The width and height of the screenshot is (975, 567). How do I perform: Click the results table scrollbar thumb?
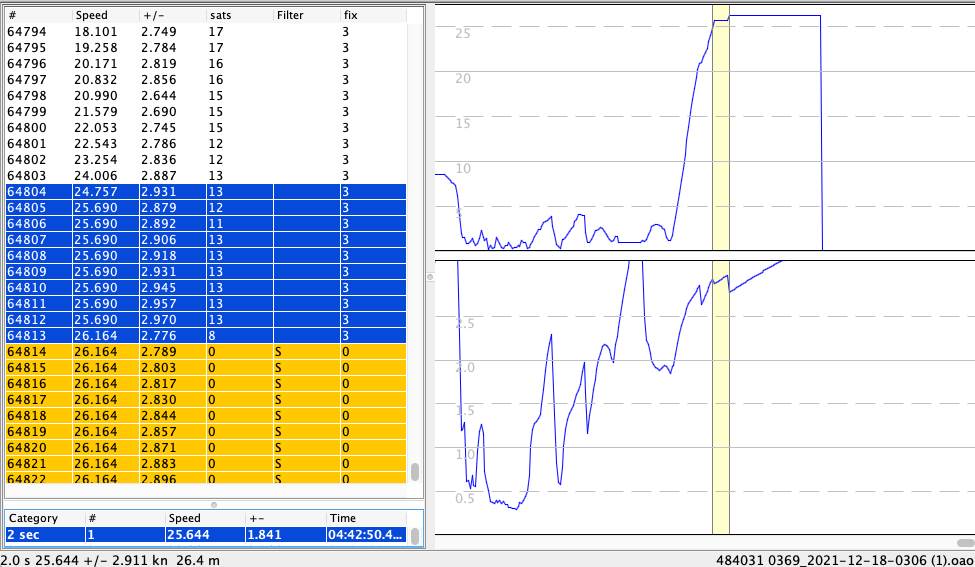coord(415,535)
